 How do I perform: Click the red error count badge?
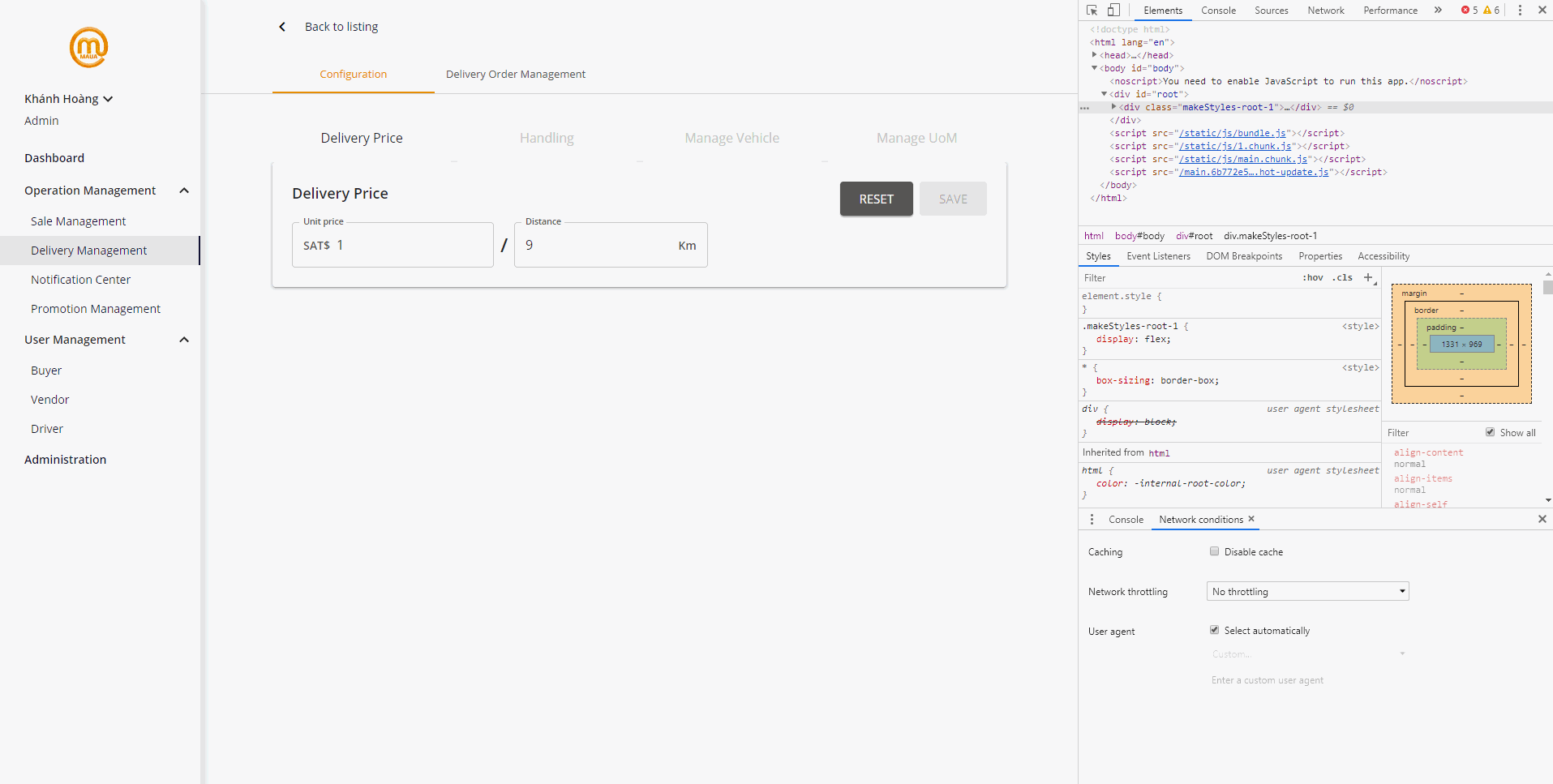(1469, 11)
